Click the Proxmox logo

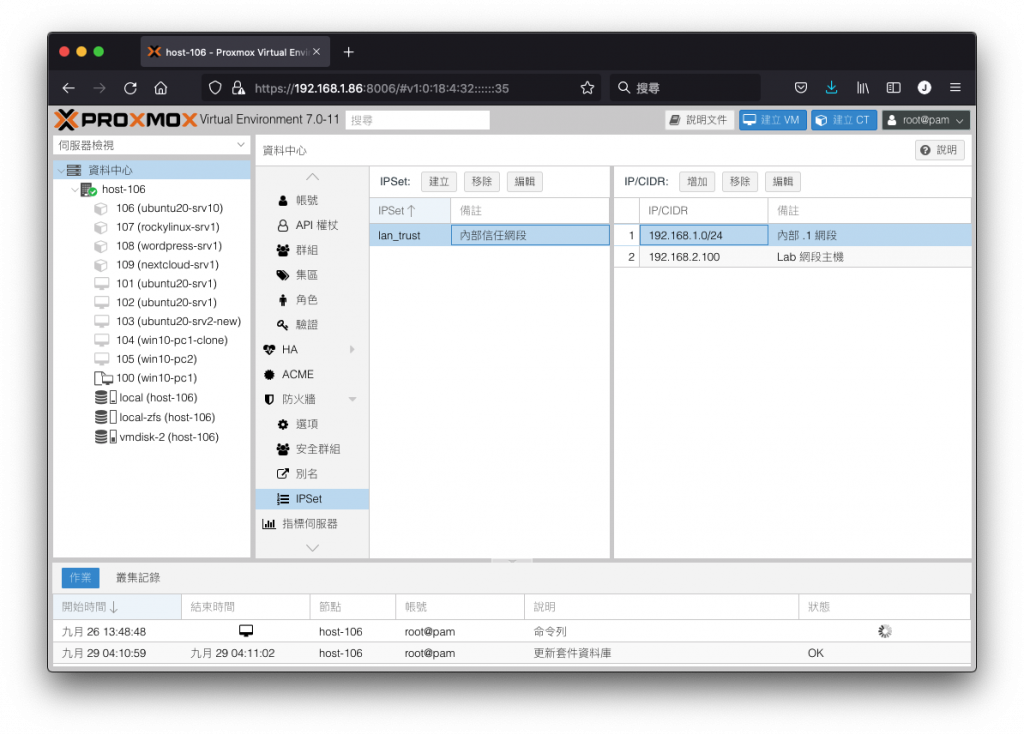pos(125,120)
